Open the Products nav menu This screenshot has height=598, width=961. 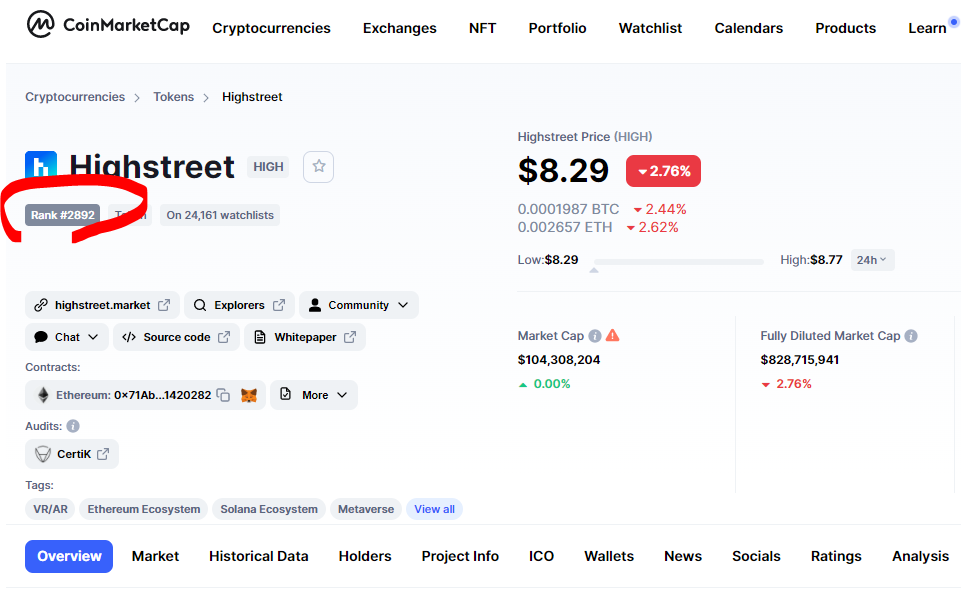[846, 28]
